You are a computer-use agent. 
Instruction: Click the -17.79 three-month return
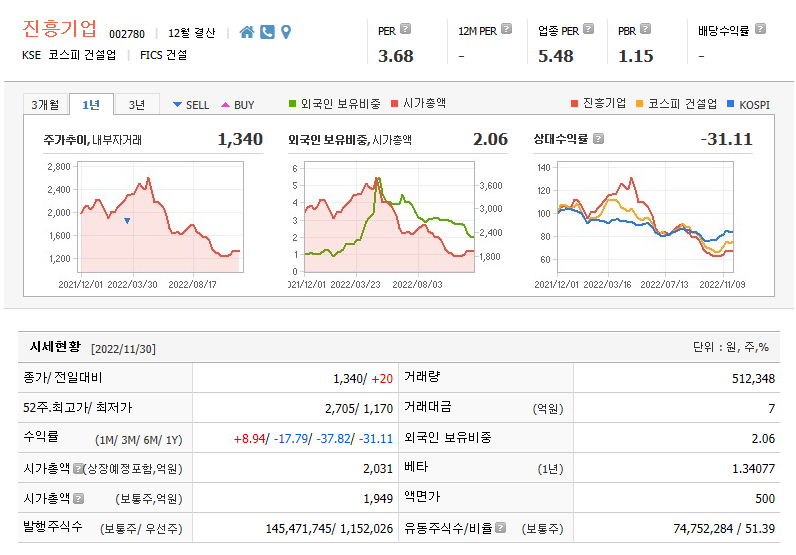(x=290, y=439)
